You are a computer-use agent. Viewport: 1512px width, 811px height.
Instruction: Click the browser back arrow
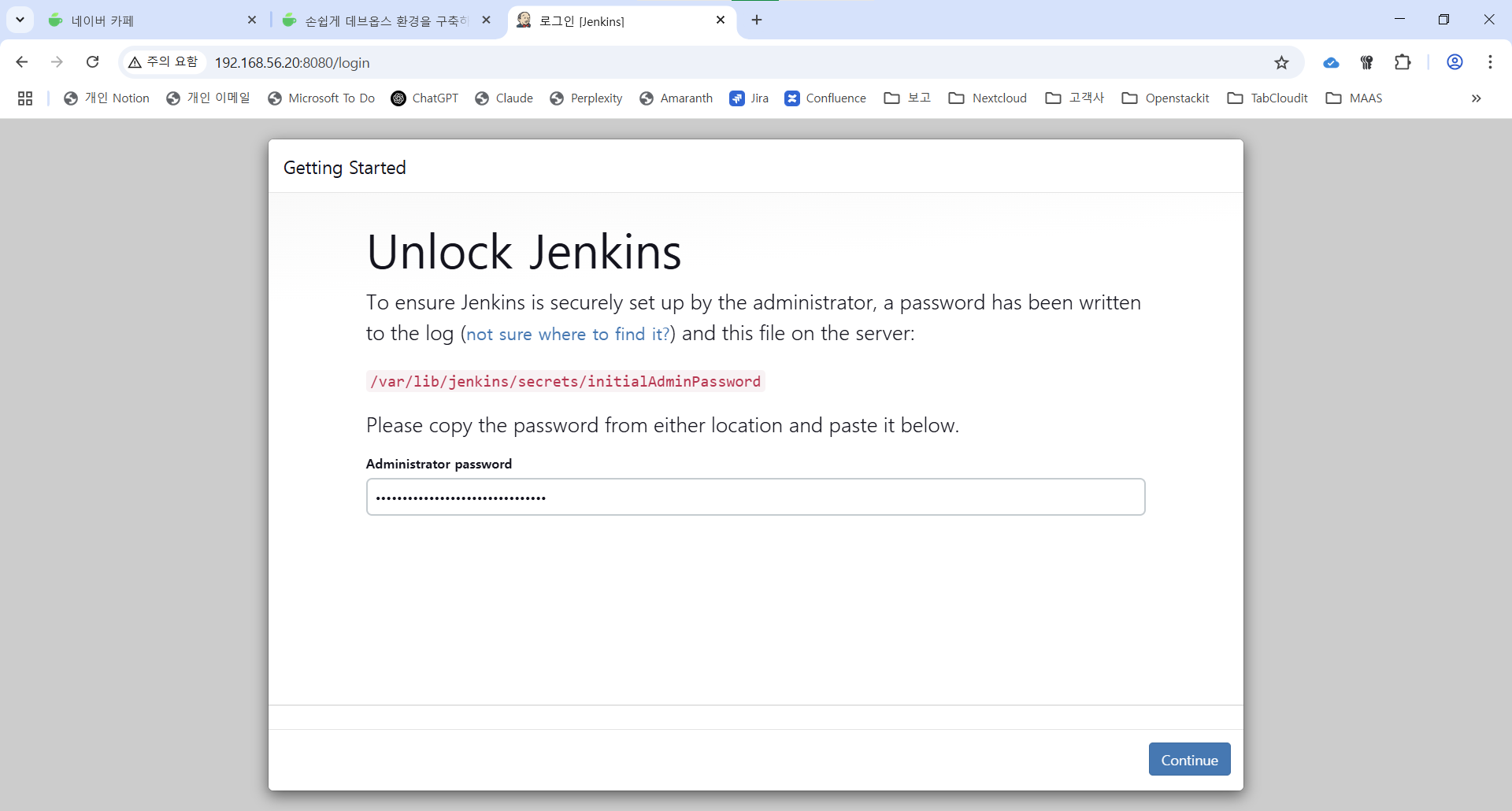22,62
